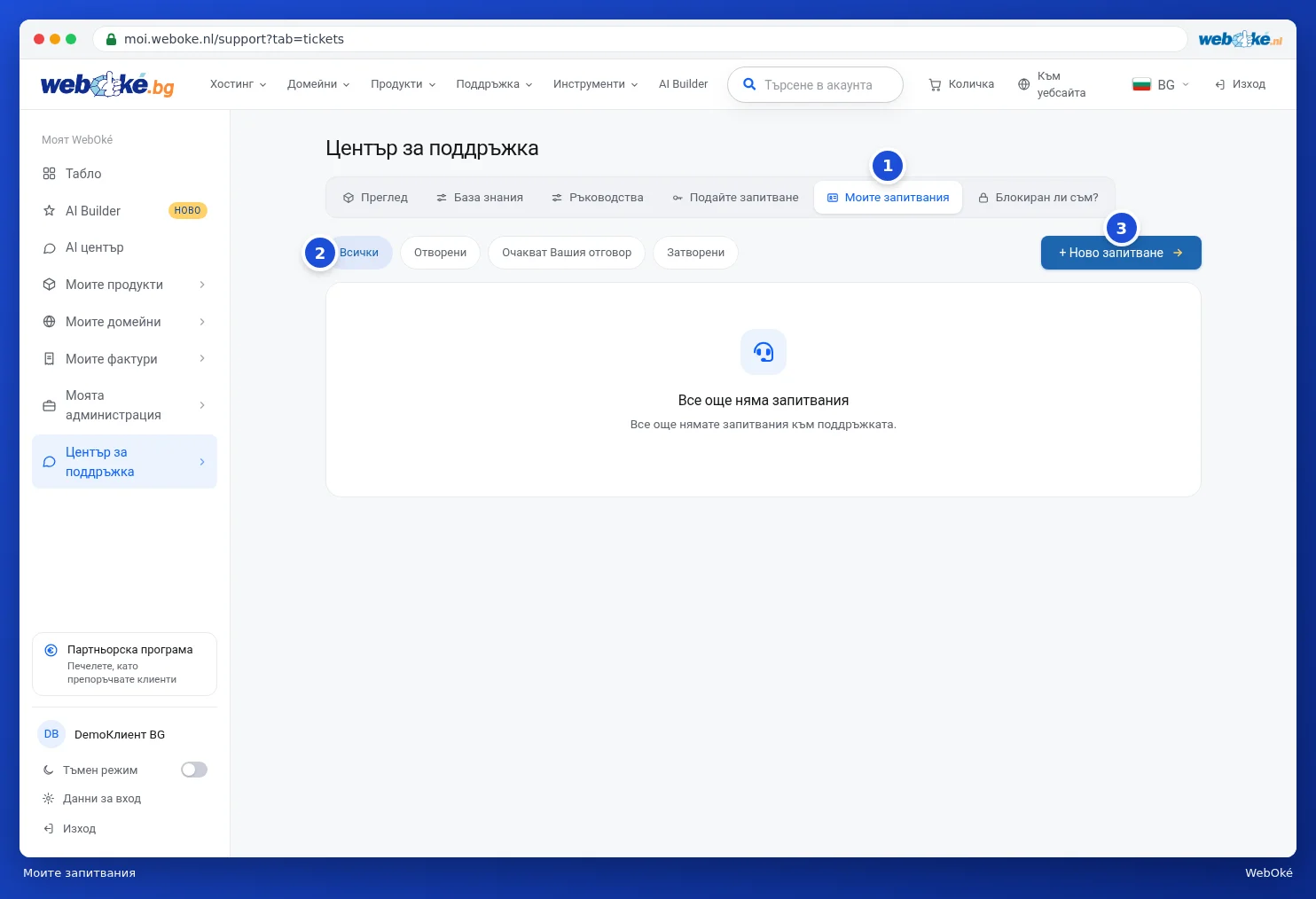The image size is (1316, 899).
Task: Click the logout icon next to Изход at sidebar bottom
Action: pyautogui.click(x=49, y=829)
